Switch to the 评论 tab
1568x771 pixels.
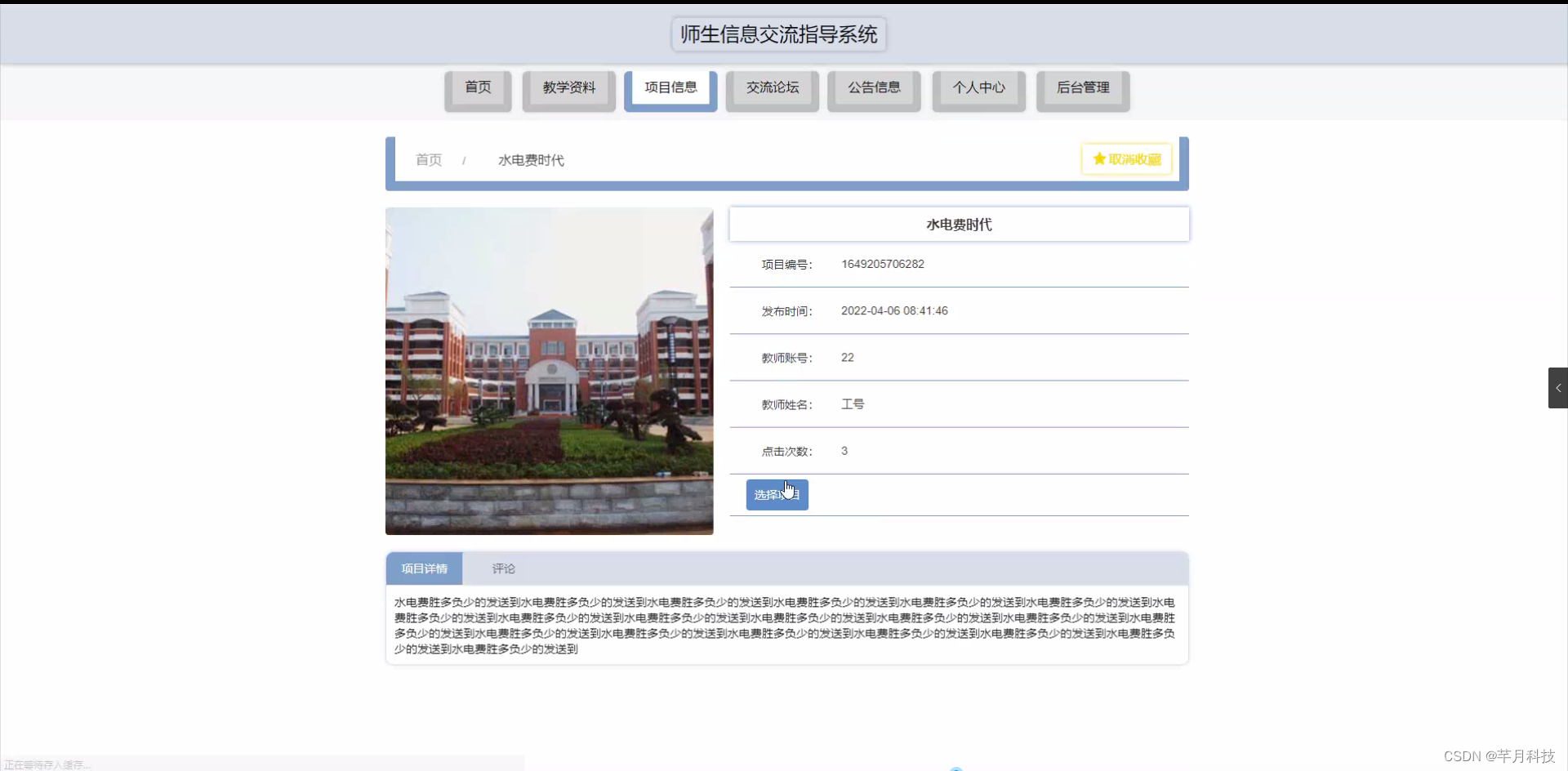pos(502,568)
